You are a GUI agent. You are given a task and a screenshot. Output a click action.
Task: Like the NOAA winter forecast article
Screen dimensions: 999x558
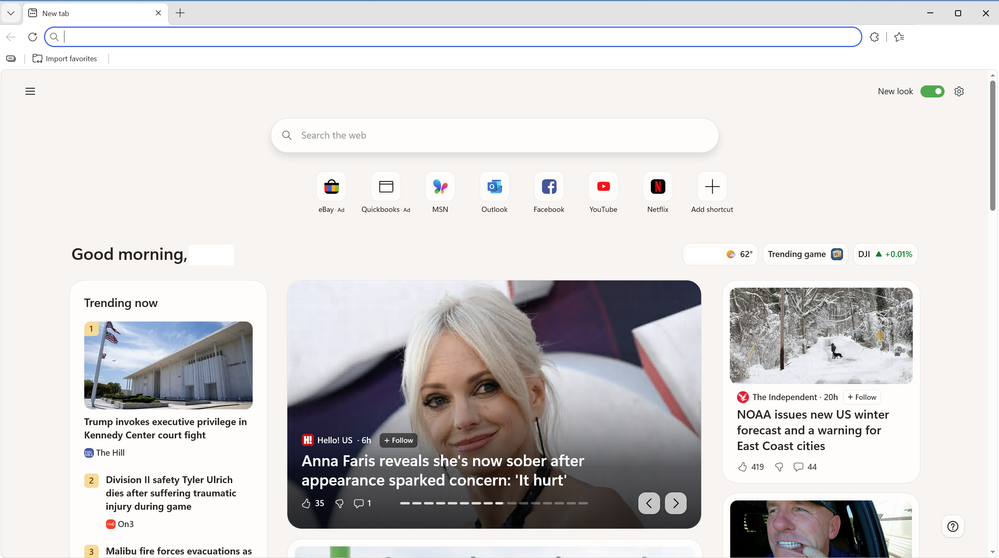click(751, 467)
